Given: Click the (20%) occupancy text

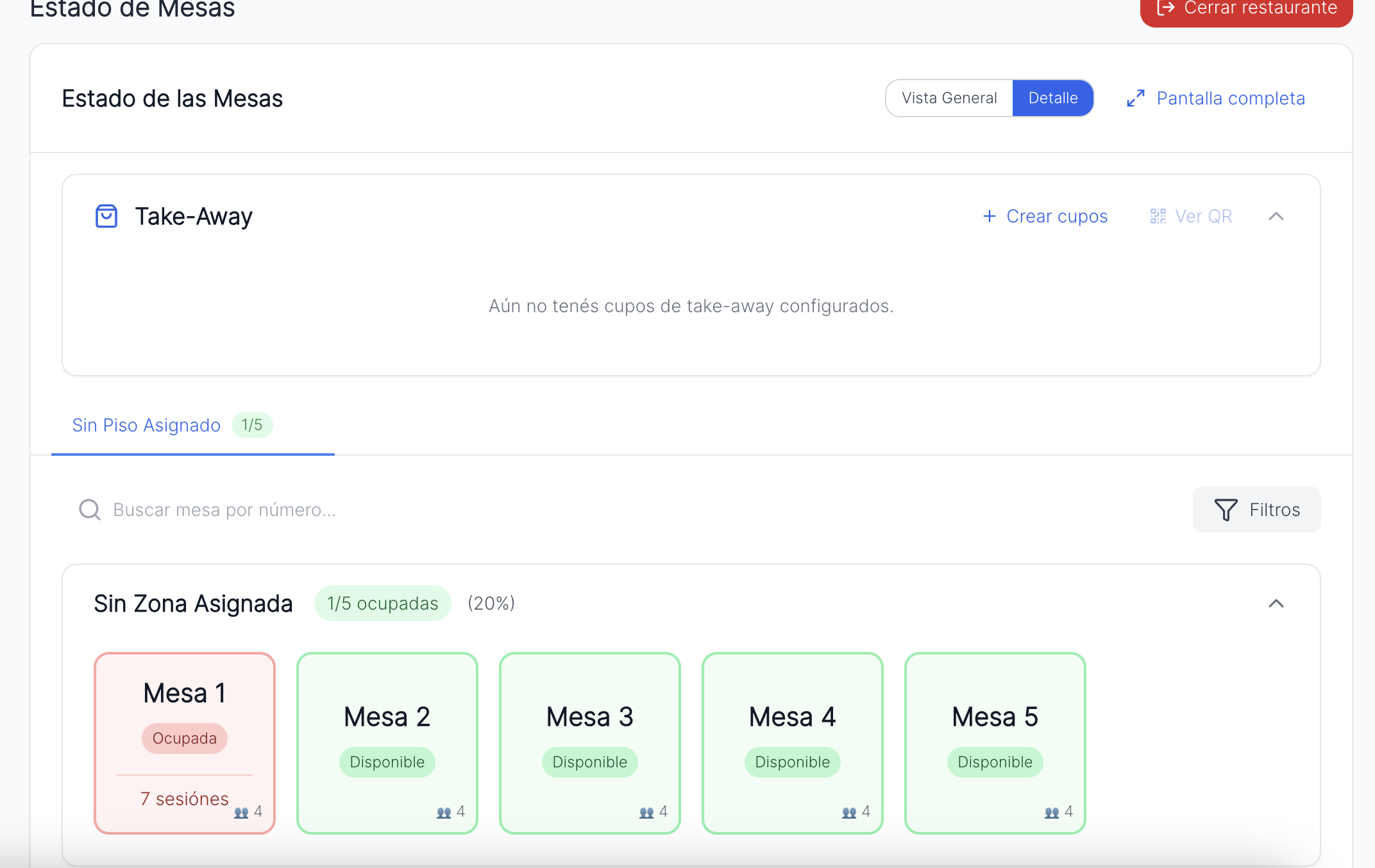Looking at the screenshot, I should tap(491, 603).
